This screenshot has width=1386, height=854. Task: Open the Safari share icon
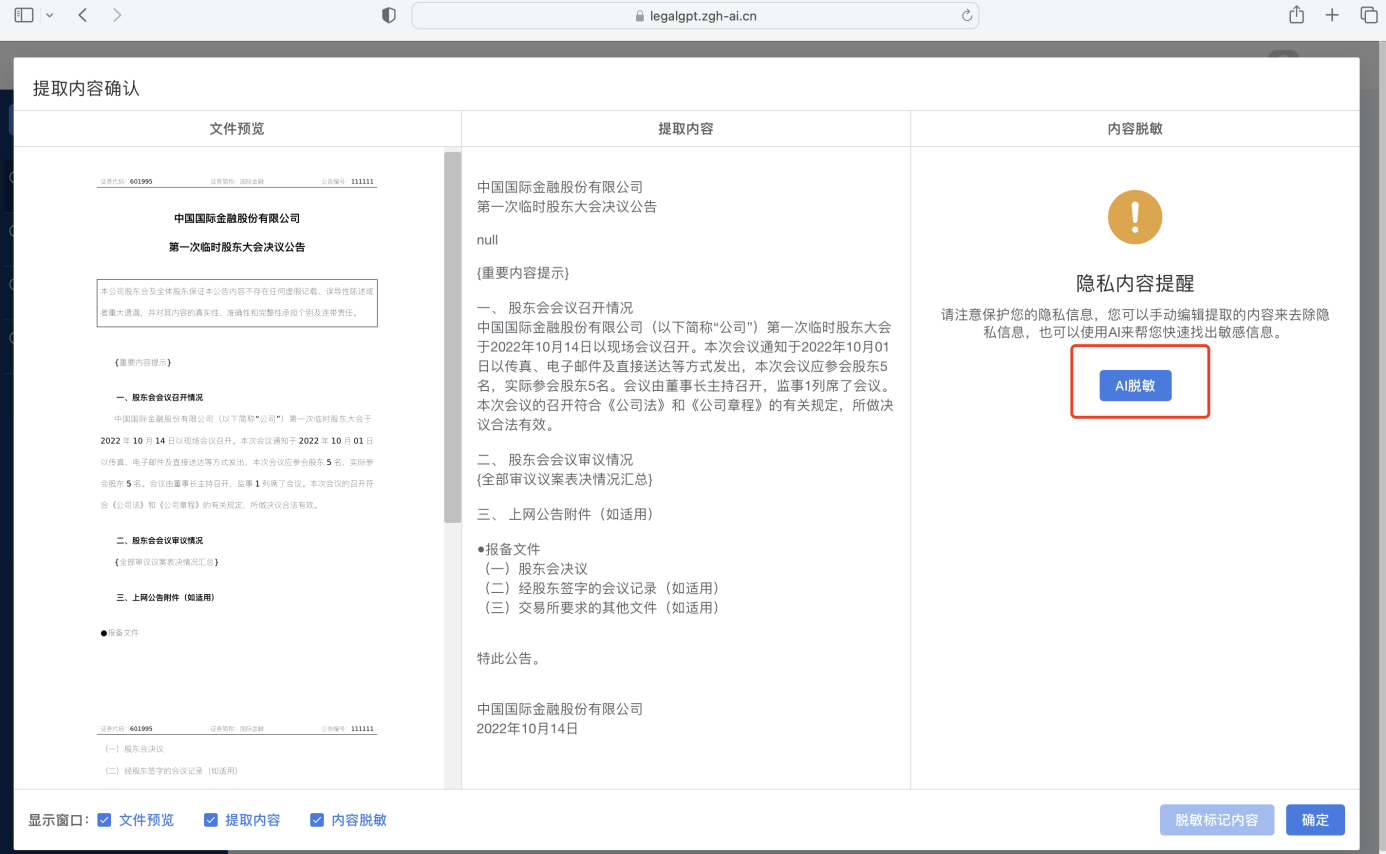(1297, 14)
